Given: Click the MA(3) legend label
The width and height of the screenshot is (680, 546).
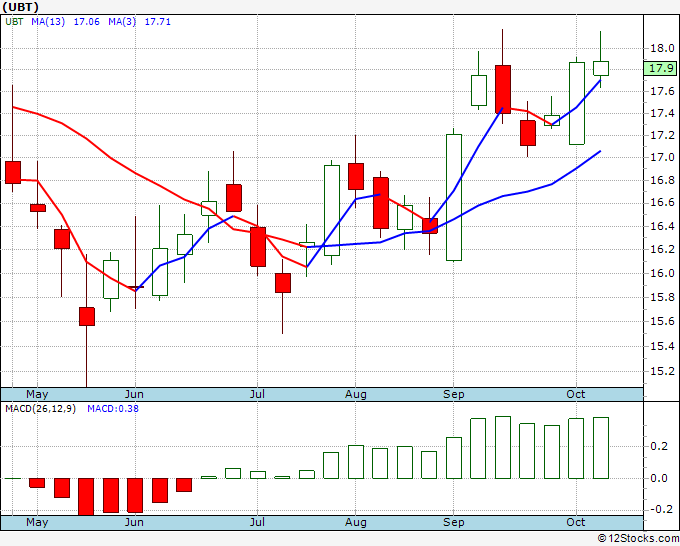Looking at the screenshot, I should pyautogui.click(x=122, y=22).
